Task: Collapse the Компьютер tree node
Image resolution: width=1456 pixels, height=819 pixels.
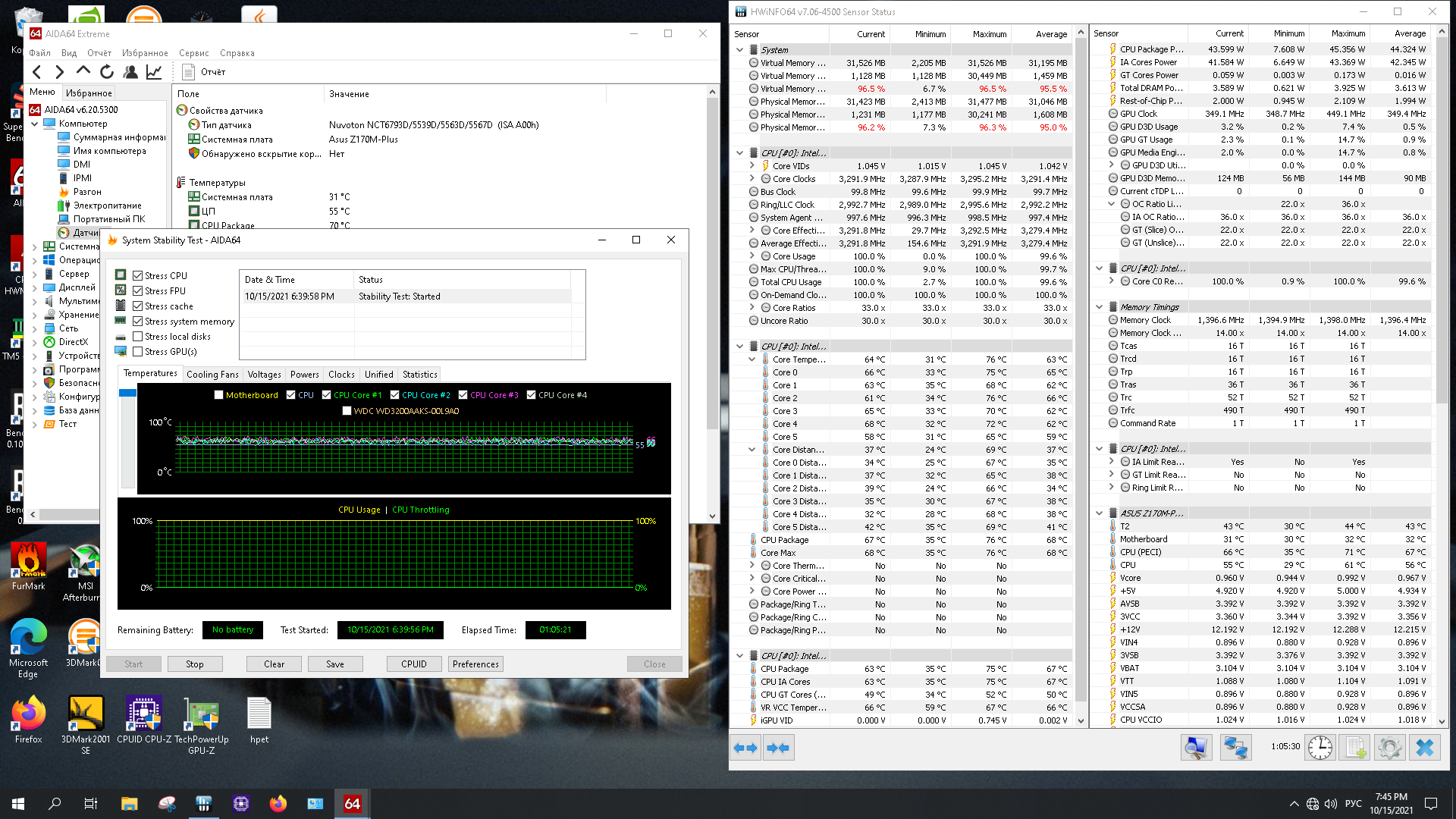Action: point(35,124)
